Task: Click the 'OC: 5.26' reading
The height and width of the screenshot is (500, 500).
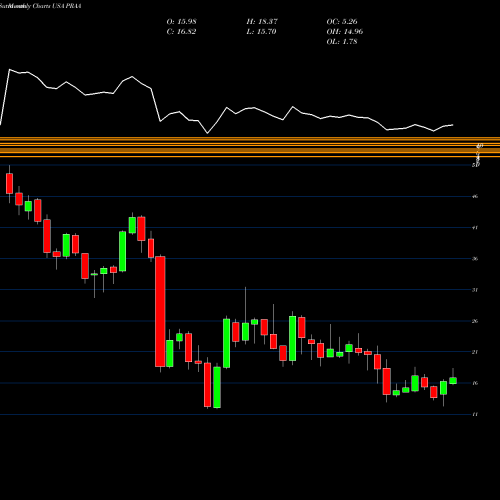Action: point(342,22)
